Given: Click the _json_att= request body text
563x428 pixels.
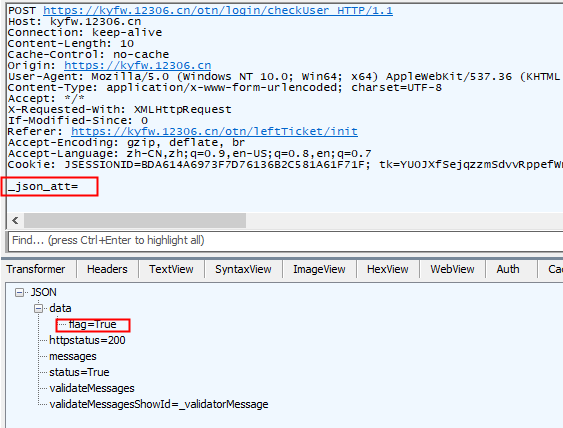Looking at the screenshot, I should point(43,186).
